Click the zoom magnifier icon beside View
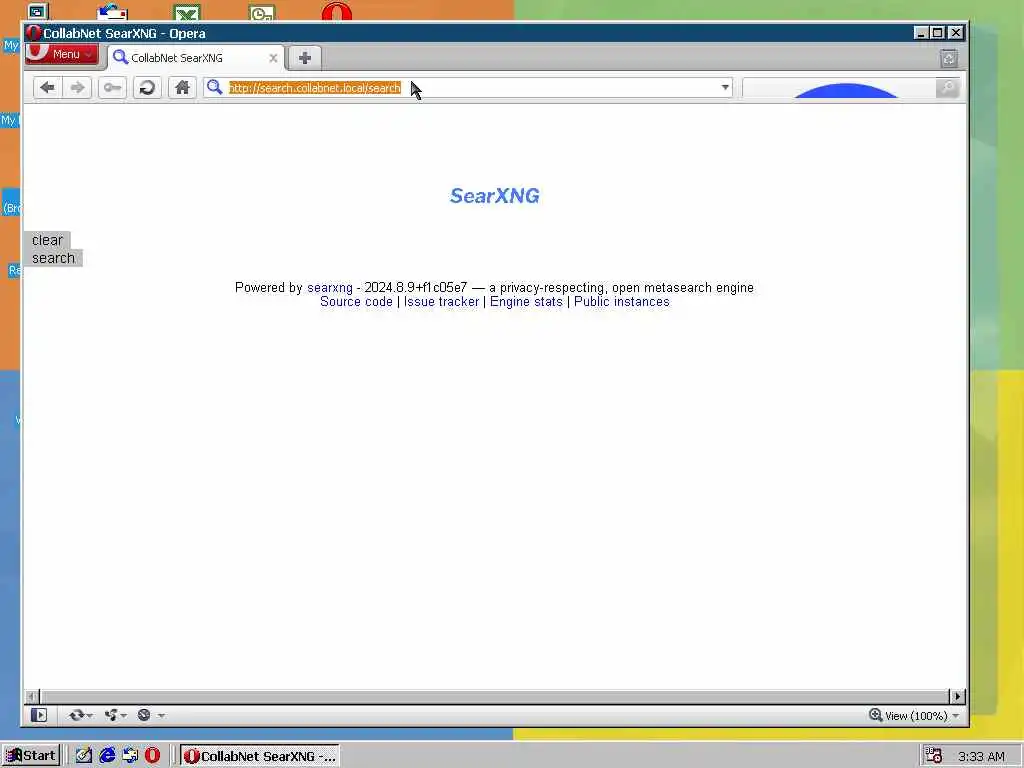Screen dimensions: 1024x768 pyautogui.click(x=876, y=715)
